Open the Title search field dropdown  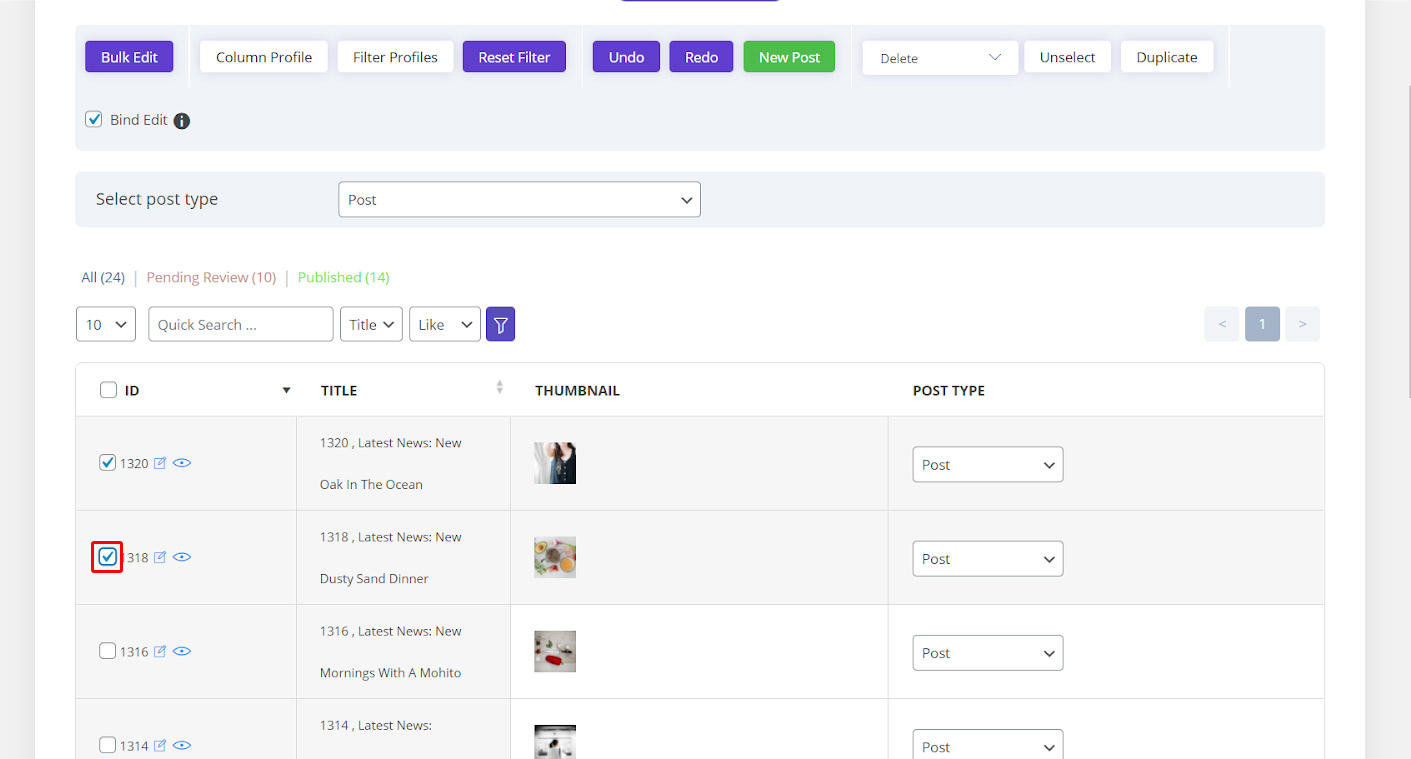coord(371,324)
